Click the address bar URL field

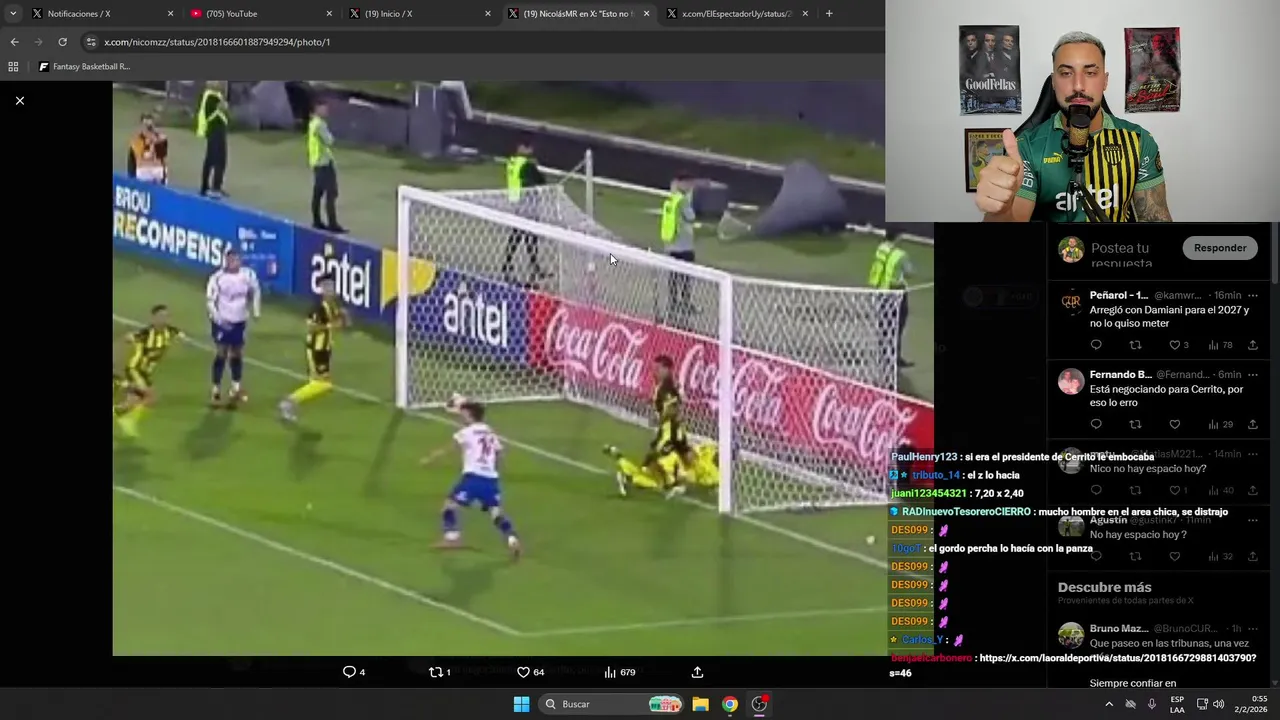pyautogui.click(x=480, y=42)
